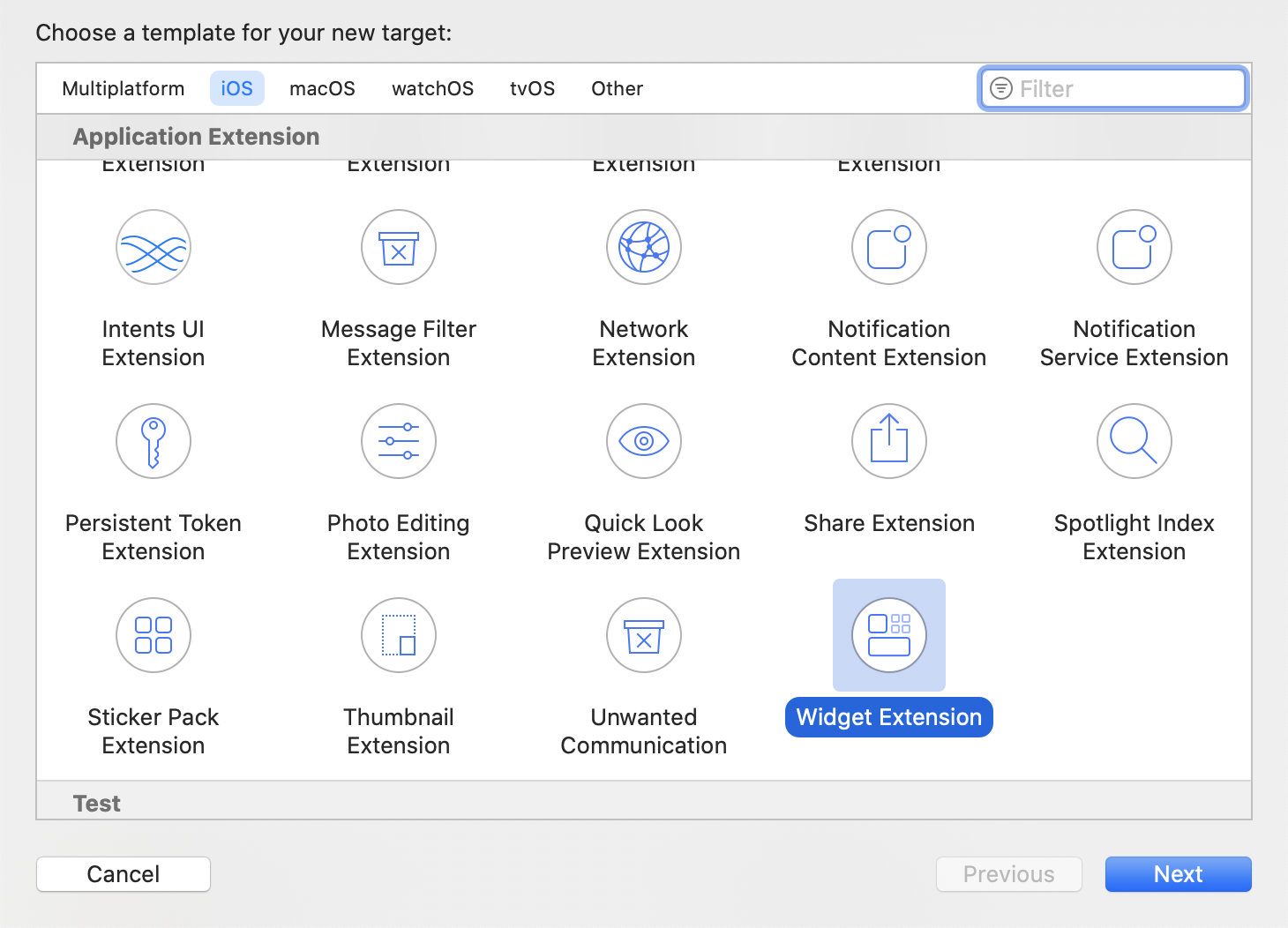Click the Message Filter Extension label
Viewport: 1288px width, 928px height.
399,343
